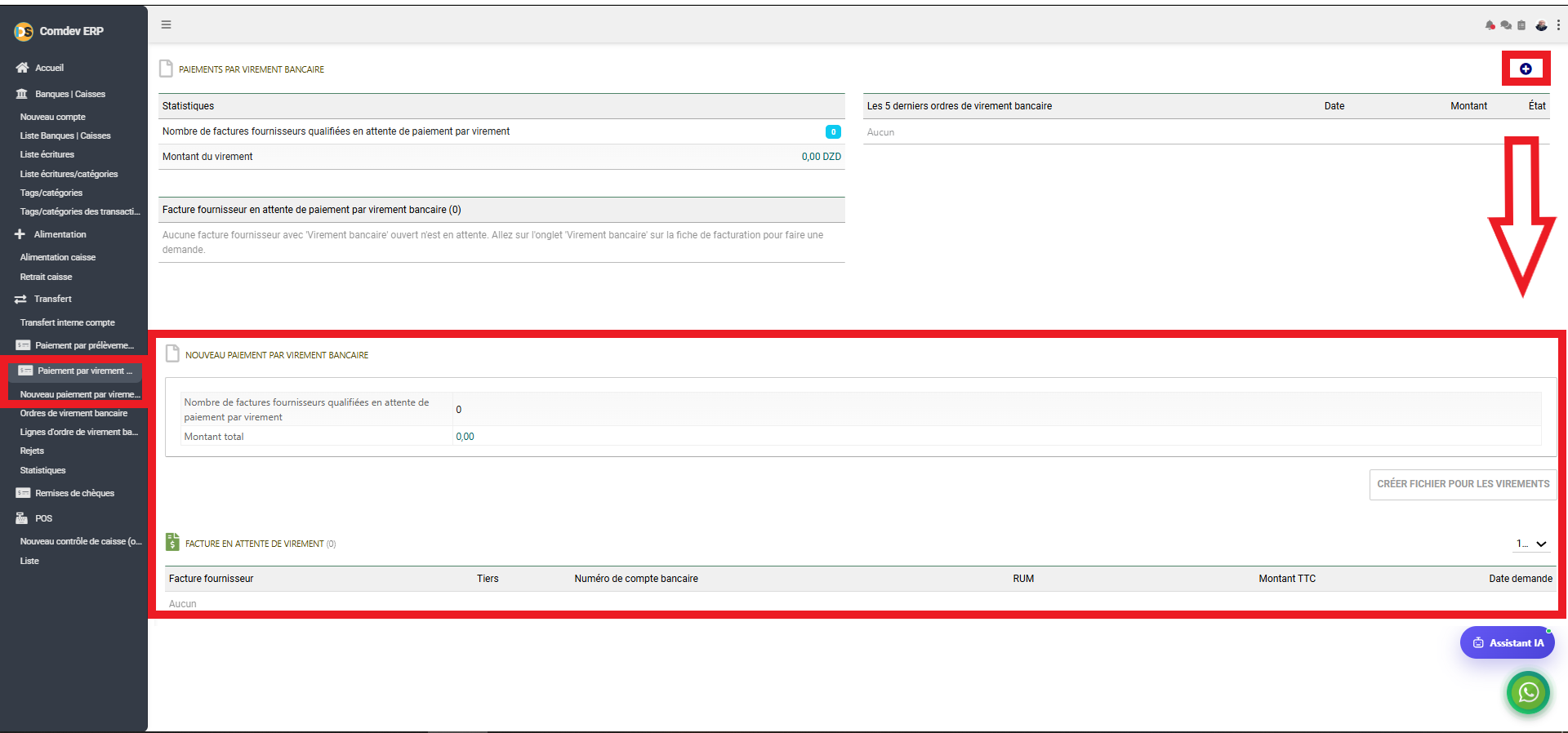Open Tags/catégories sidebar entry

coord(51,193)
